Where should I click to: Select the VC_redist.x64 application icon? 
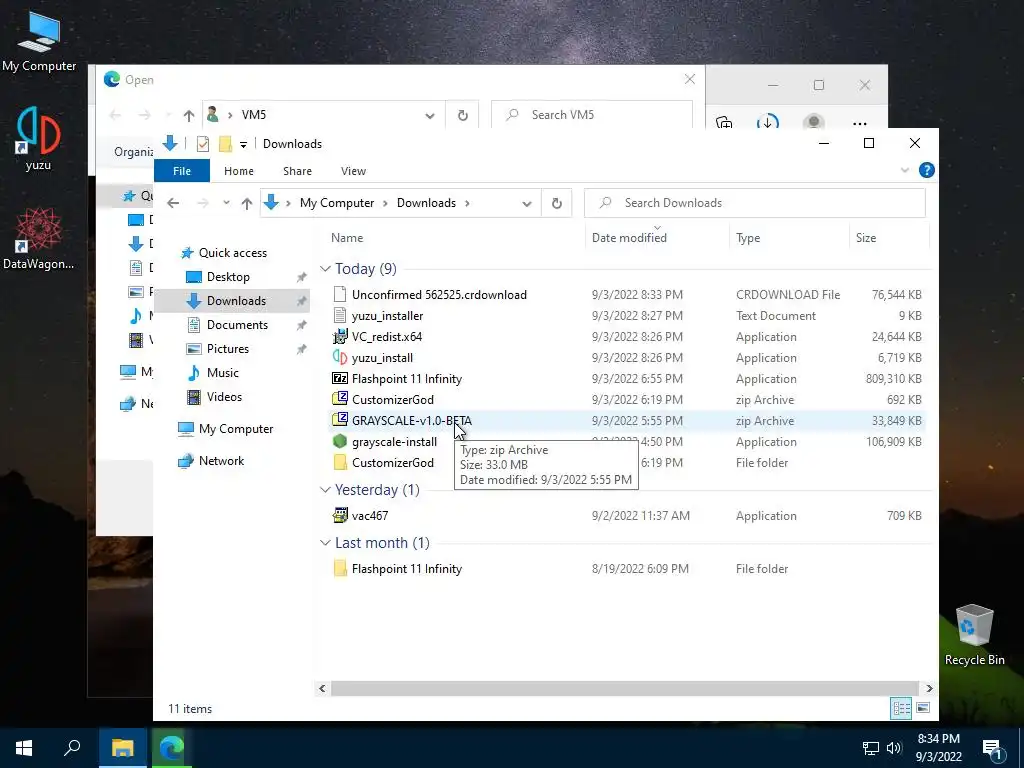pos(340,337)
